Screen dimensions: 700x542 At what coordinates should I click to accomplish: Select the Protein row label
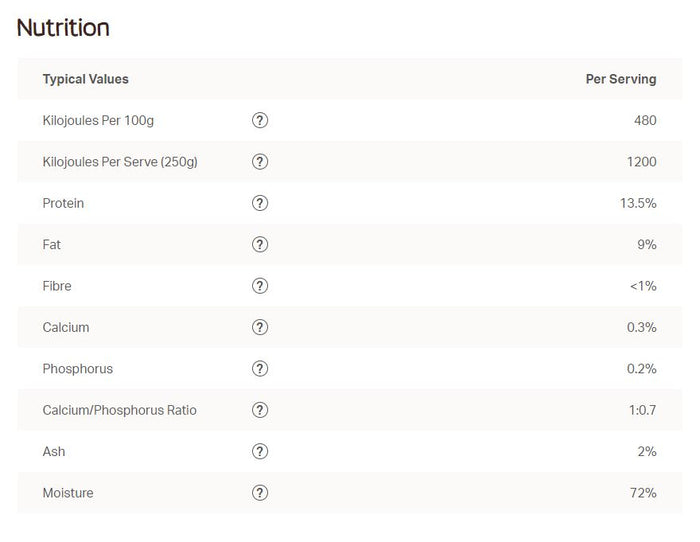[63, 203]
